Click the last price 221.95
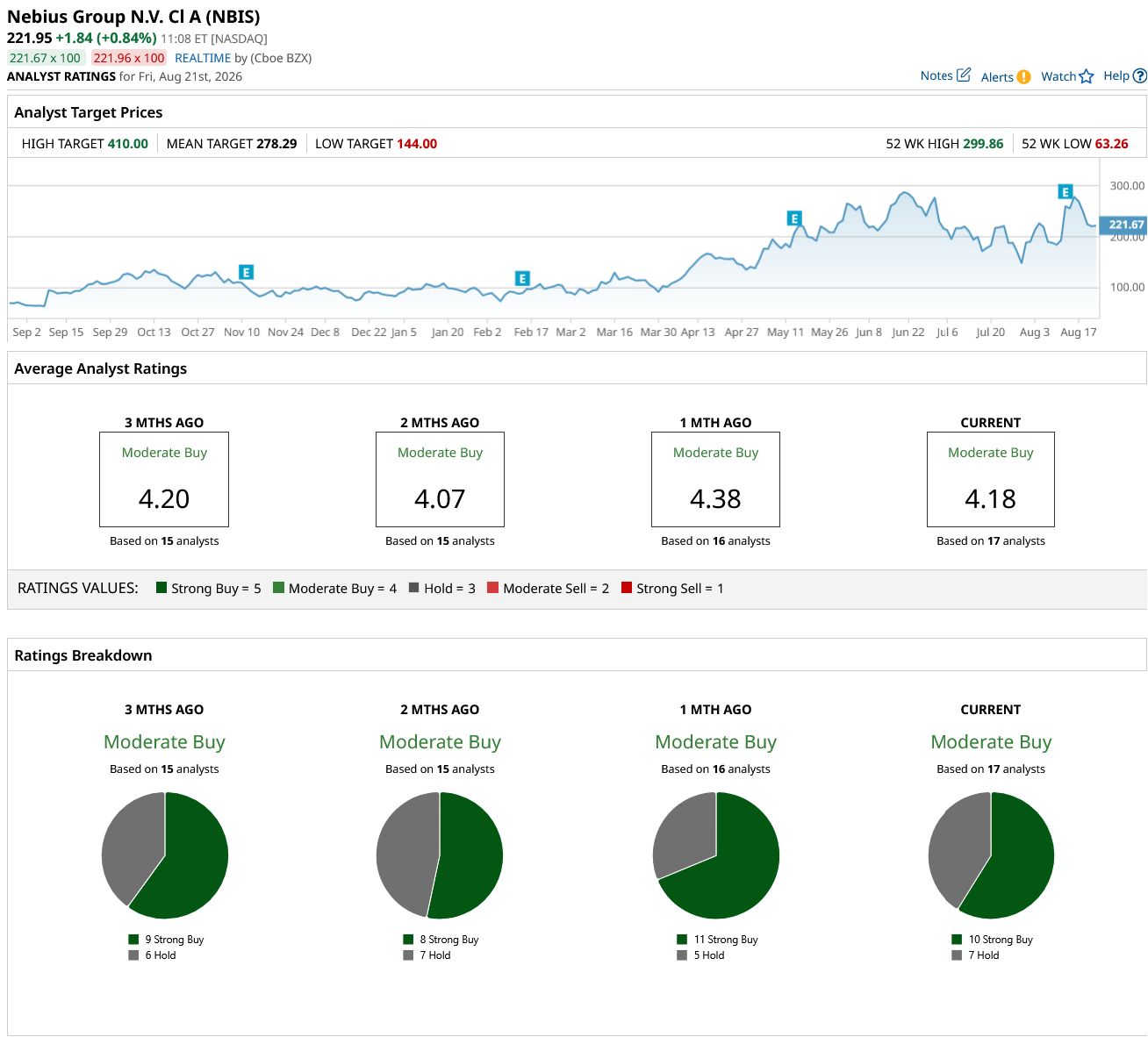Viewport: 1148px width, 1037px height. click(x=30, y=38)
